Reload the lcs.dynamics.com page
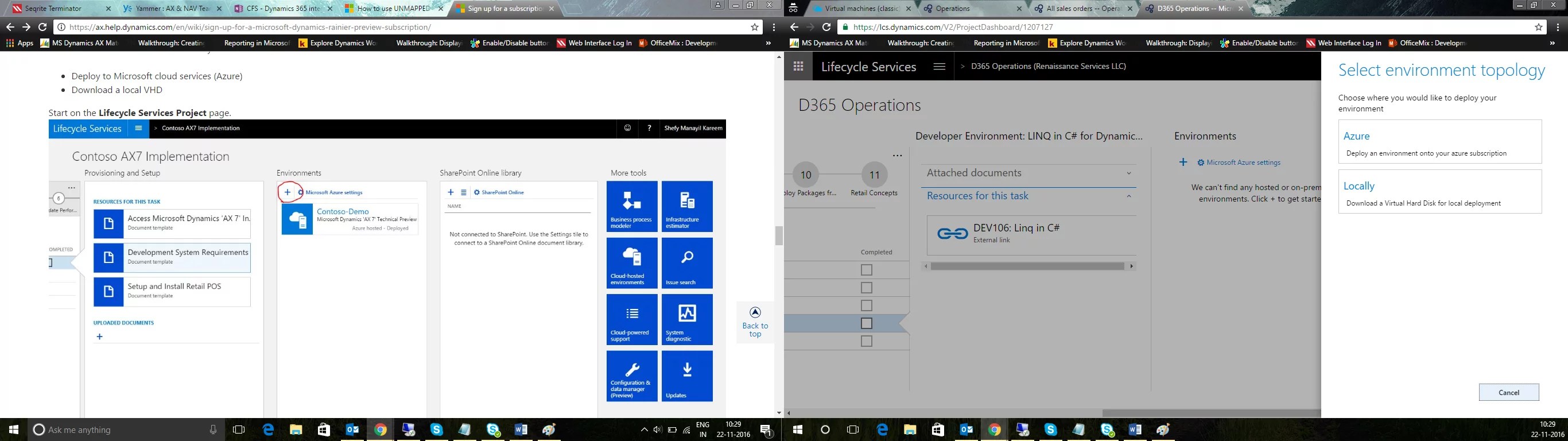Screen dimensions: 1568x441 [826, 27]
